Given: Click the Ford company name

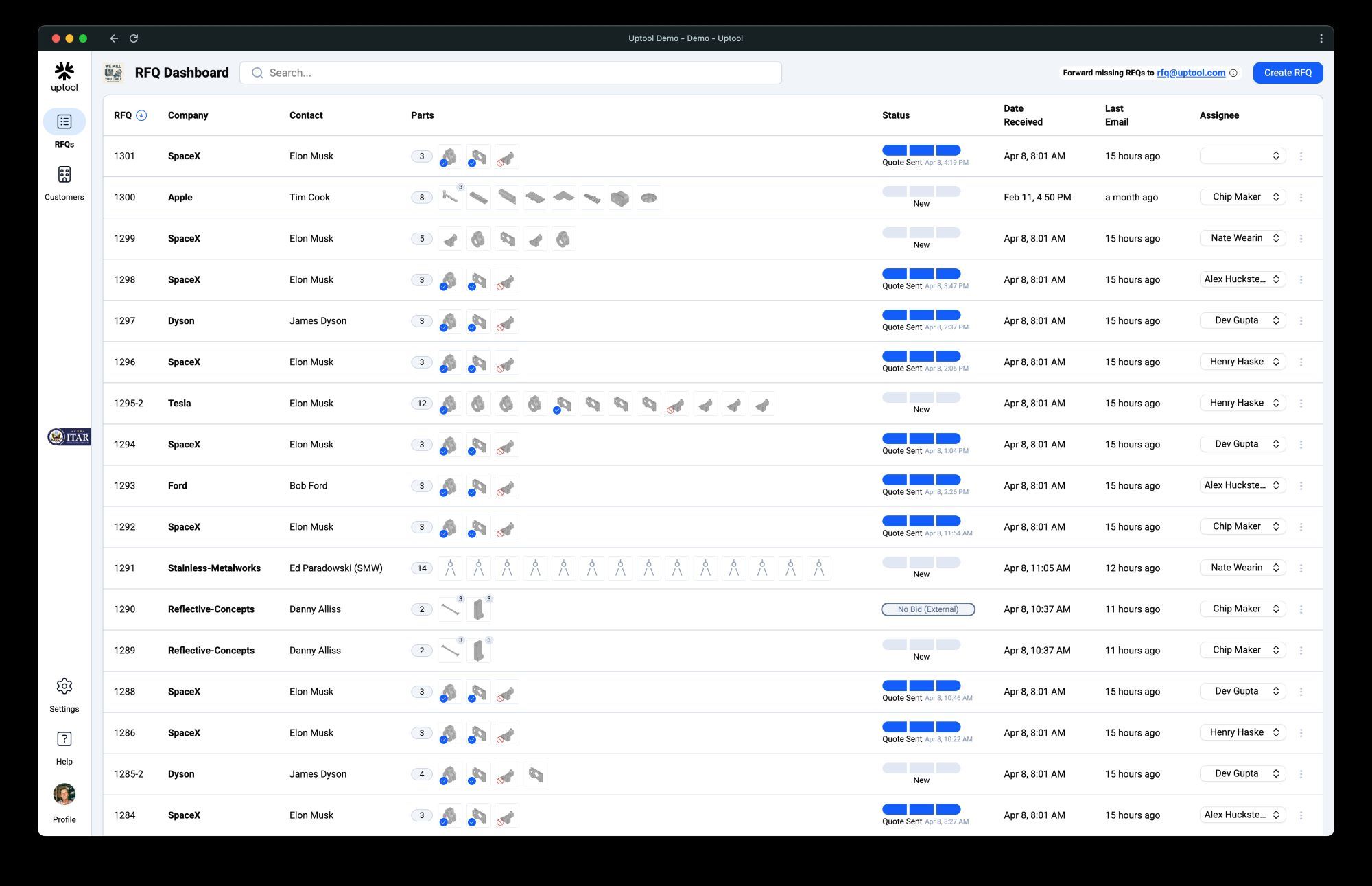Looking at the screenshot, I should [178, 486].
